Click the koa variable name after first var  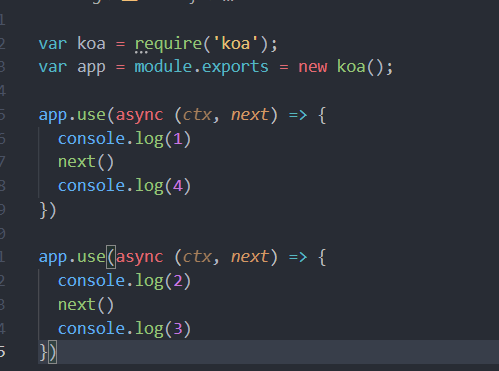click(91, 44)
